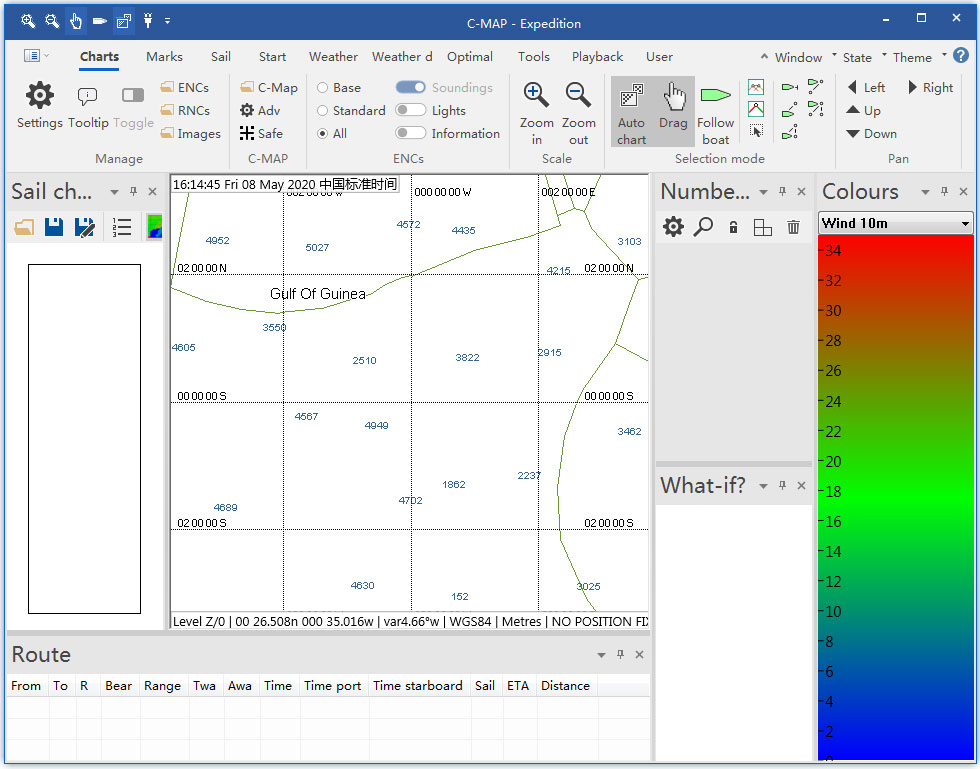Open the Playback ribbon tab

tap(597, 57)
